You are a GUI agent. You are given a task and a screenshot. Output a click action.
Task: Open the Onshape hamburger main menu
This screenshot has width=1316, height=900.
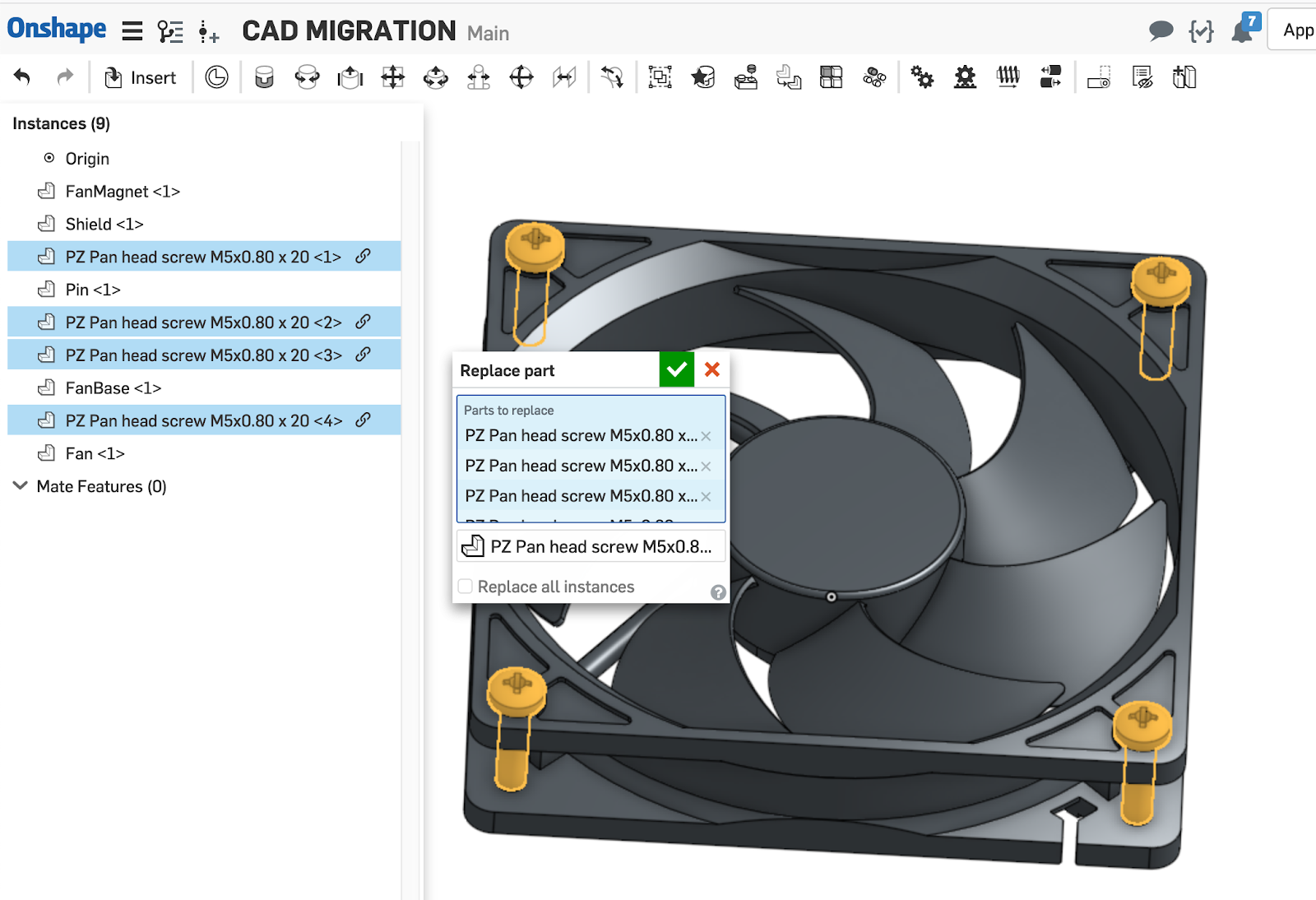132,32
